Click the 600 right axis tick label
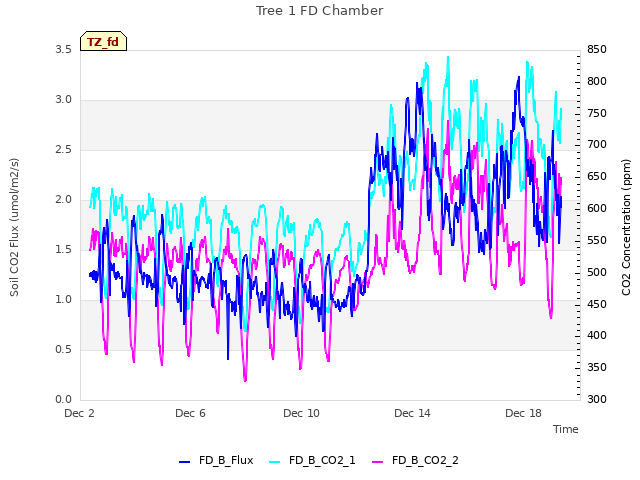The width and height of the screenshot is (640, 480). pyautogui.click(x=597, y=208)
